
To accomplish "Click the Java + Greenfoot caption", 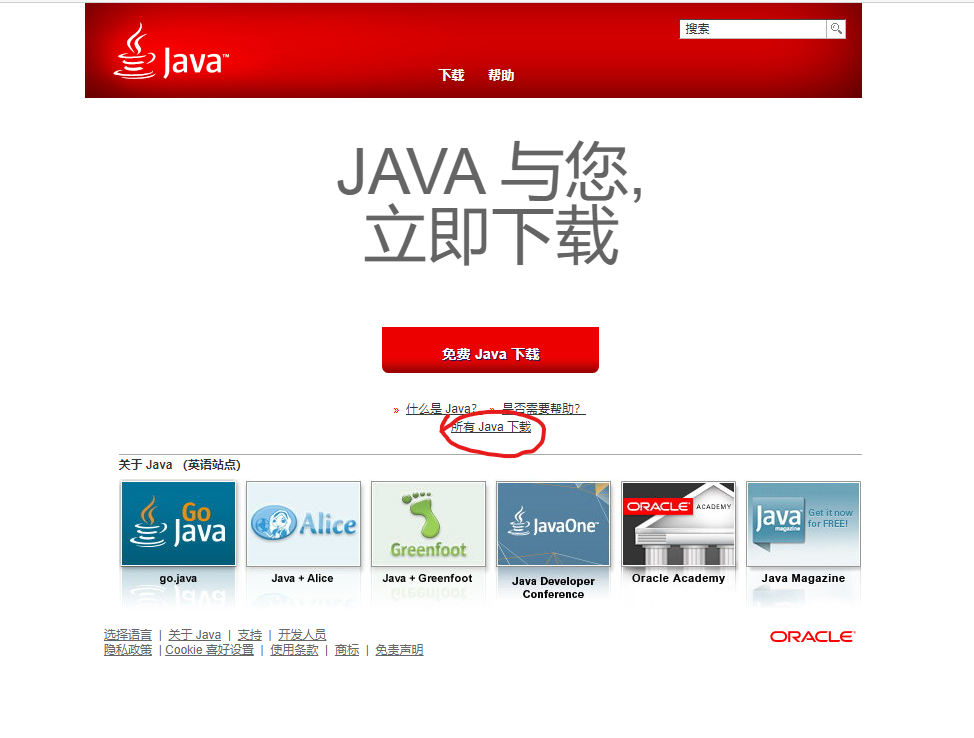I will coord(427,578).
